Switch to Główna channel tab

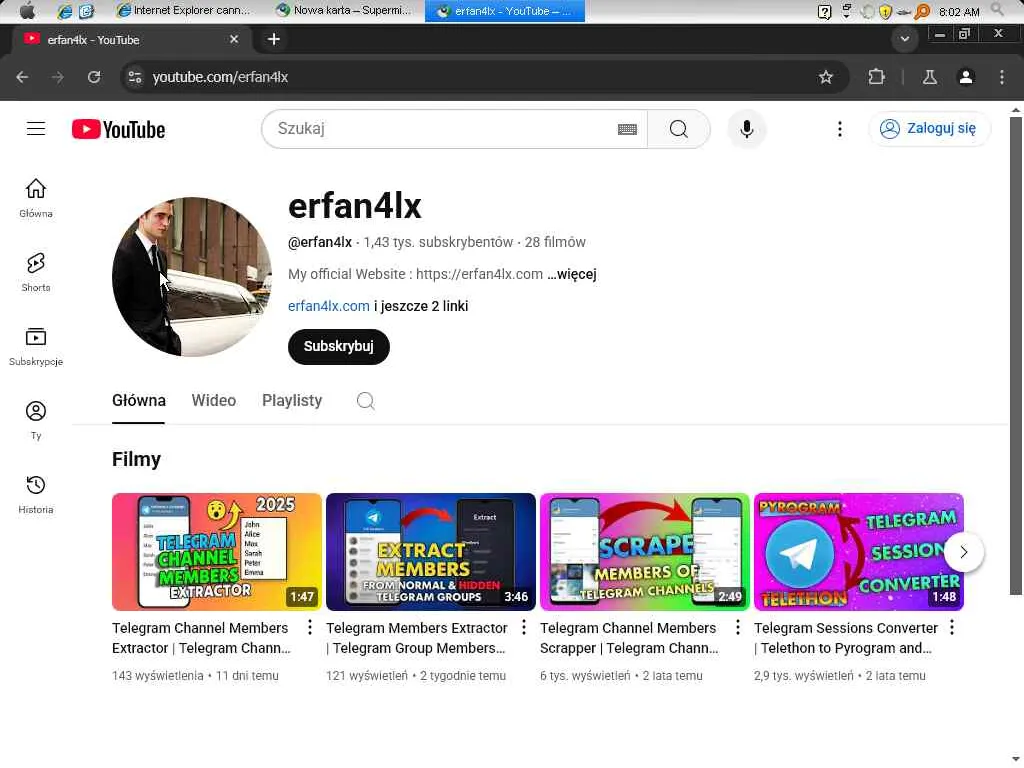pyautogui.click(x=138, y=400)
